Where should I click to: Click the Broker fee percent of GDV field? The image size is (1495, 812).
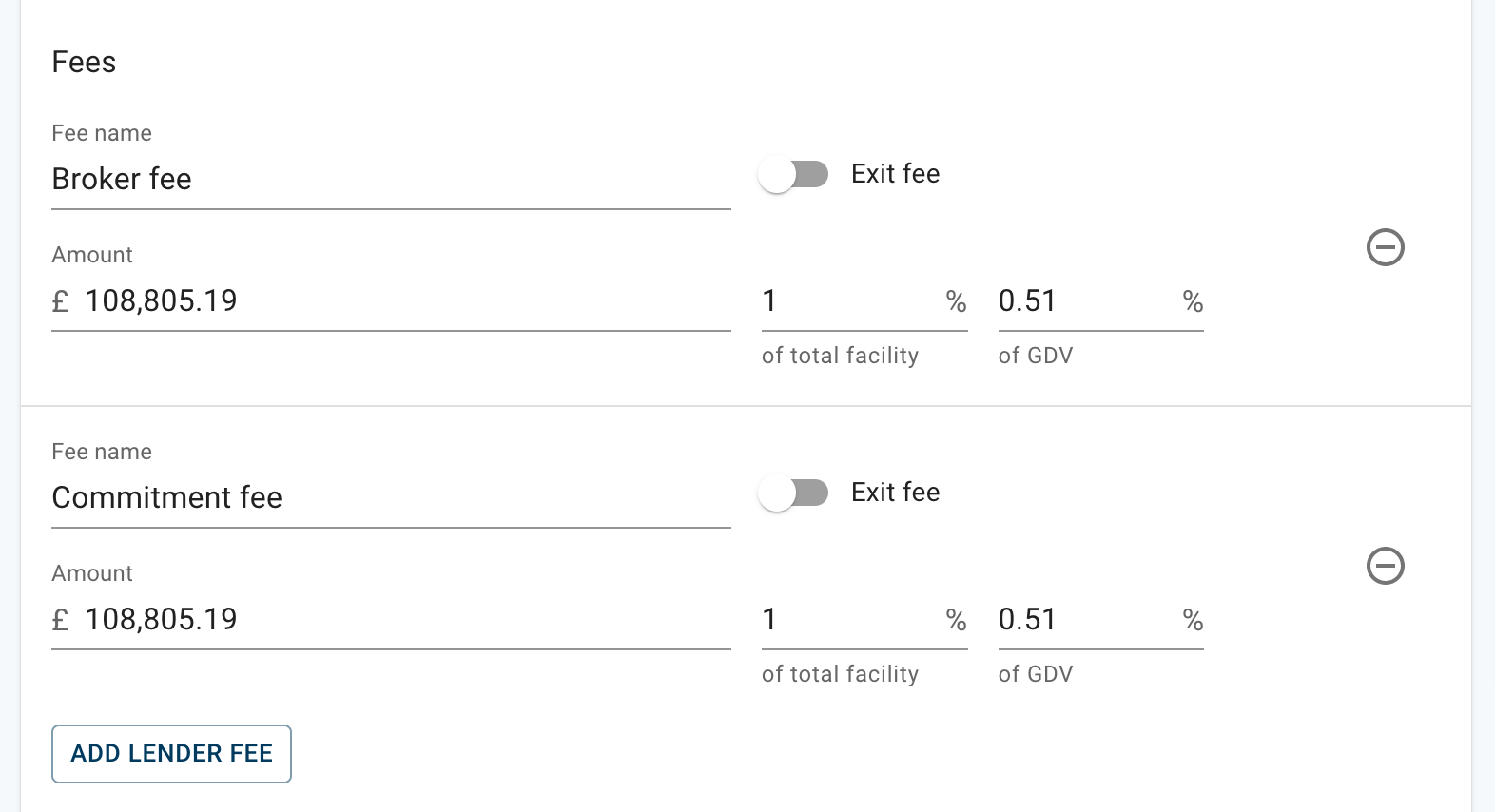coord(1084,300)
